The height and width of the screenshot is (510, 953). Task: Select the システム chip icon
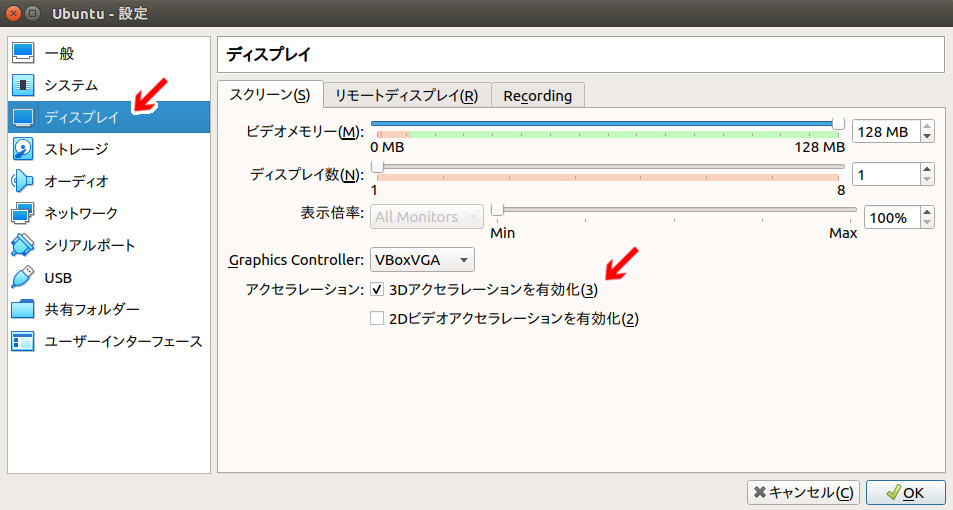[x=23, y=85]
